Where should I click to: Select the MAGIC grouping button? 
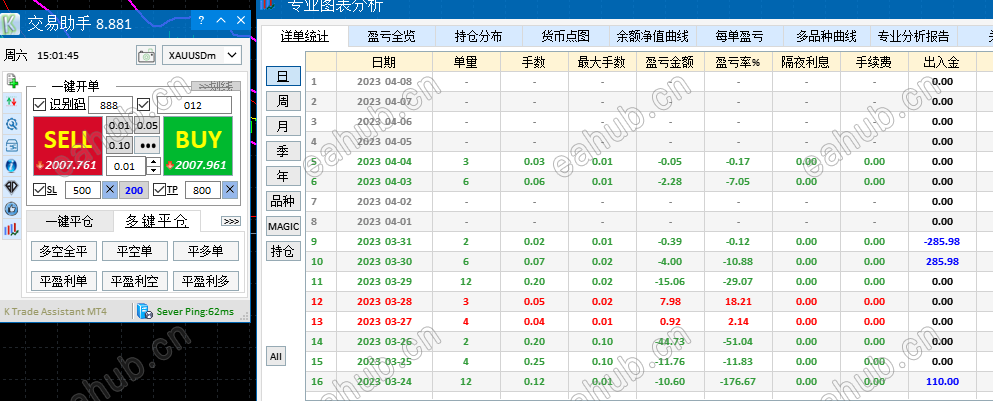click(283, 226)
